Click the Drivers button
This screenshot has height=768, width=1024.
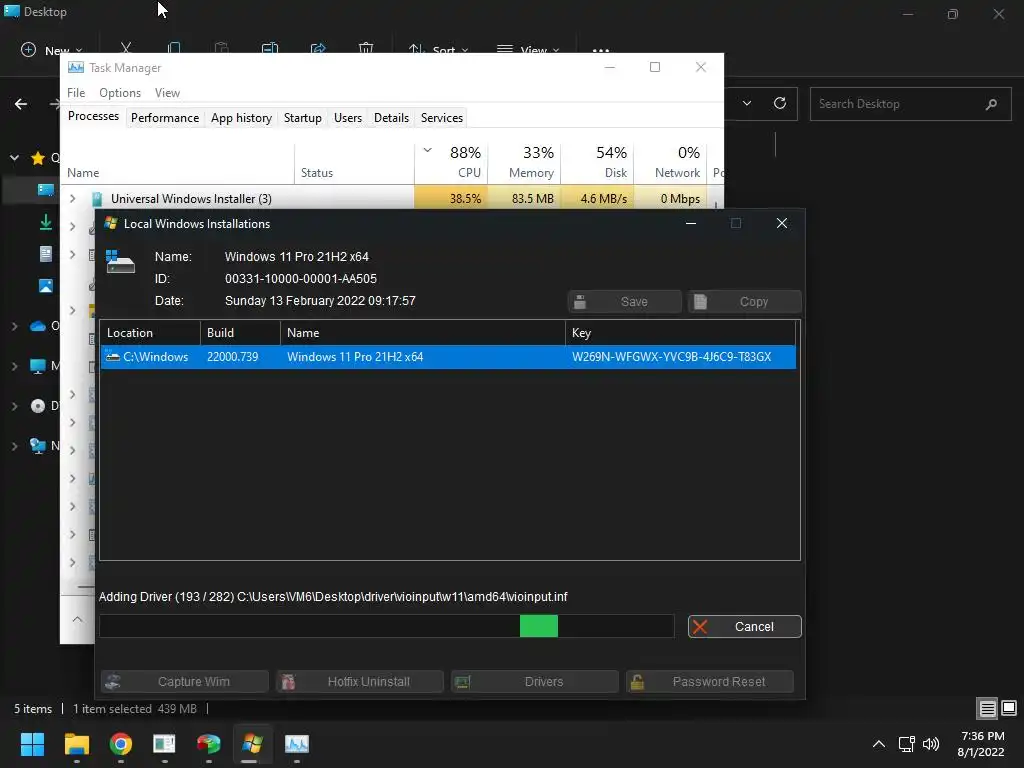tap(535, 681)
